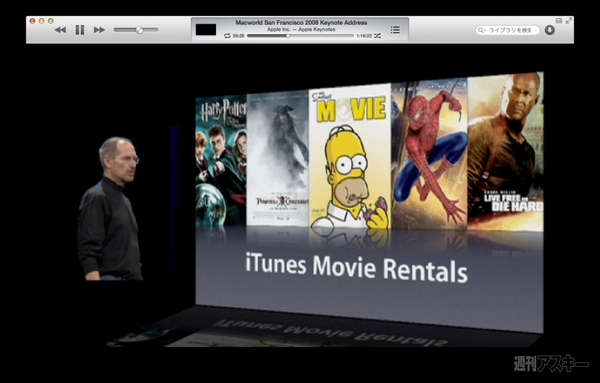Adjust the volume slider knob
The image size is (600, 383).
(x=140, y=30)
